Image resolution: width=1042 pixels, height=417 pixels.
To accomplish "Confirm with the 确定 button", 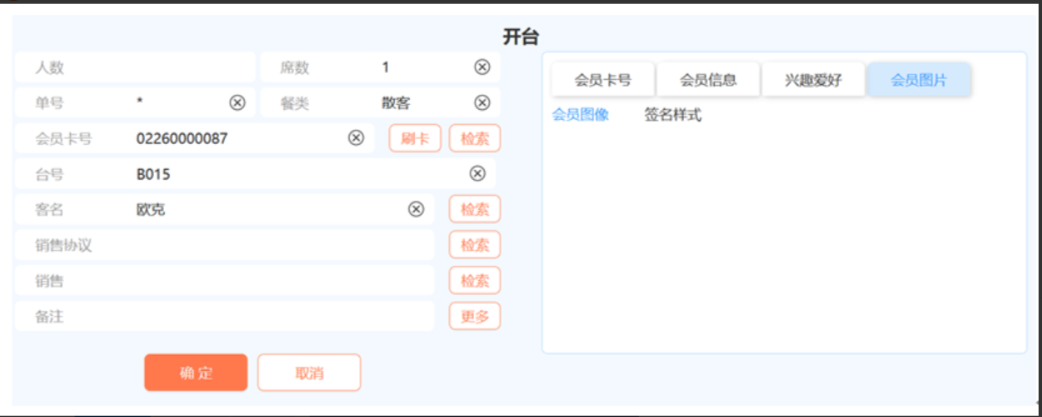I will (195, 372).
